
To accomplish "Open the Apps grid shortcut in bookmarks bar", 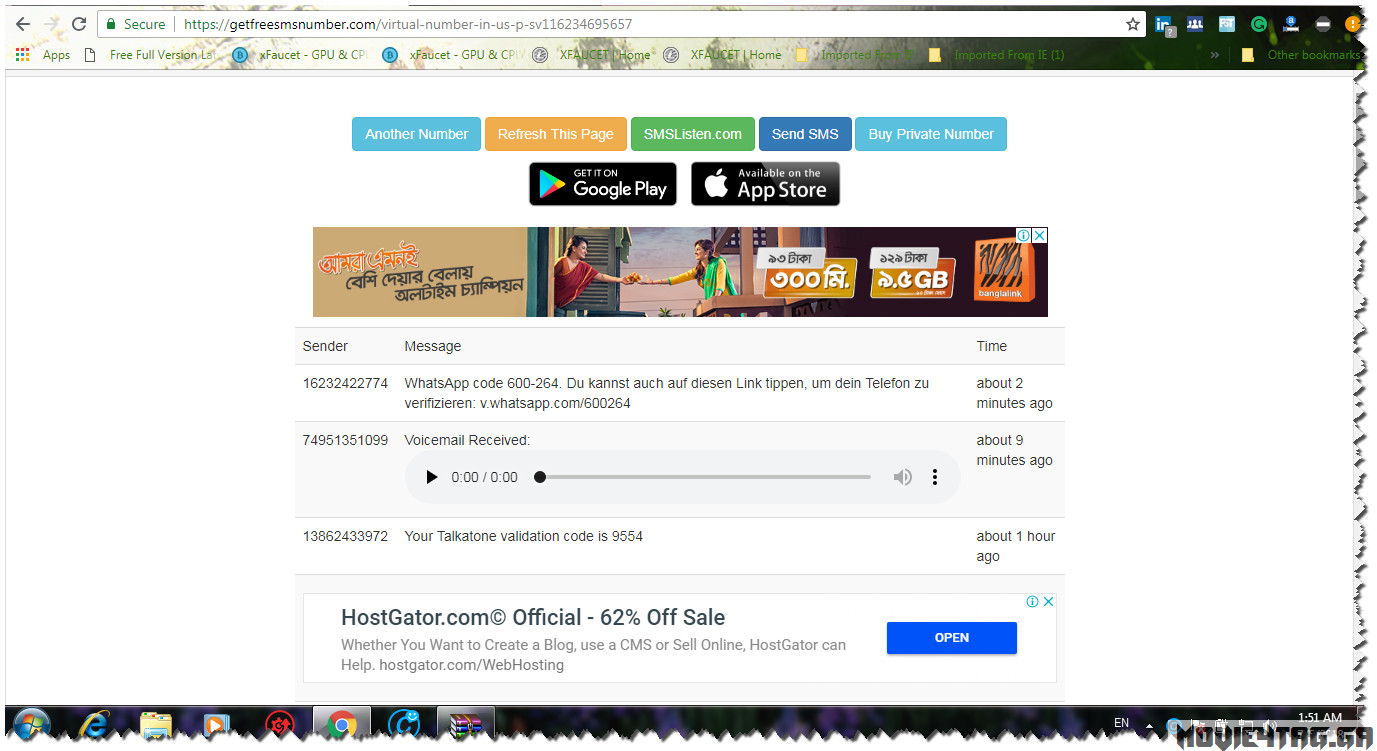I will click(x=43, y=55).
